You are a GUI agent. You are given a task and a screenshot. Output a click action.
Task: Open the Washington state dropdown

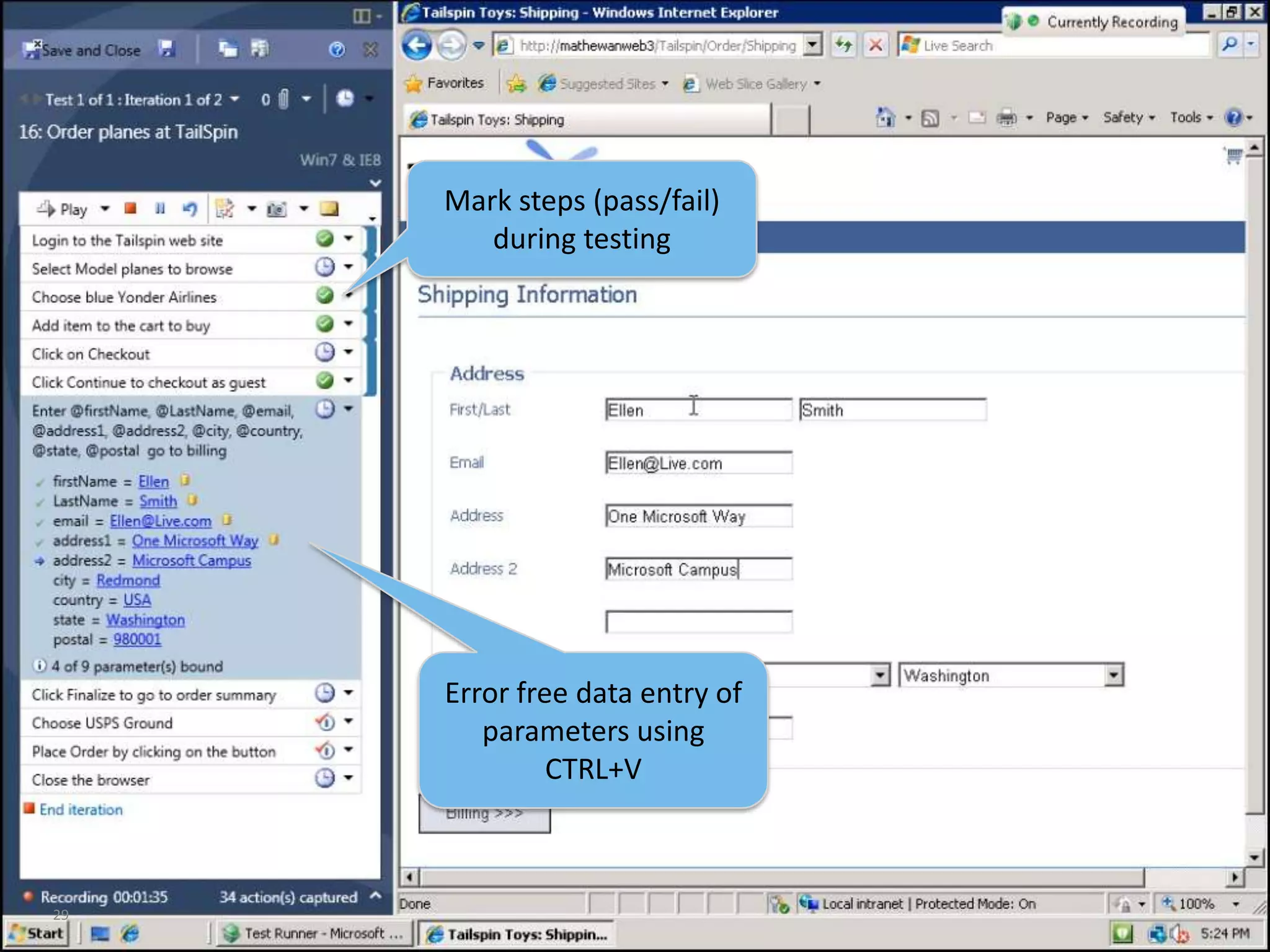point(1114,675)
